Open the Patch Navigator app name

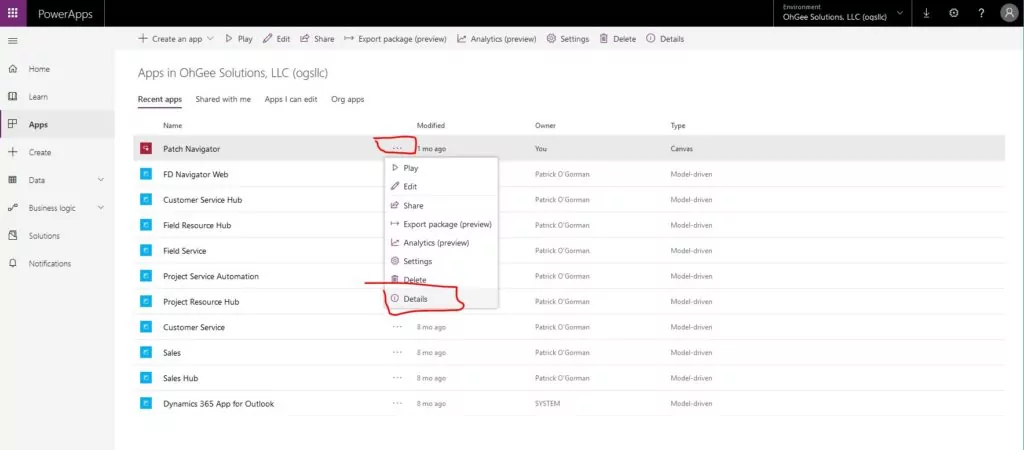pos(191,149)
